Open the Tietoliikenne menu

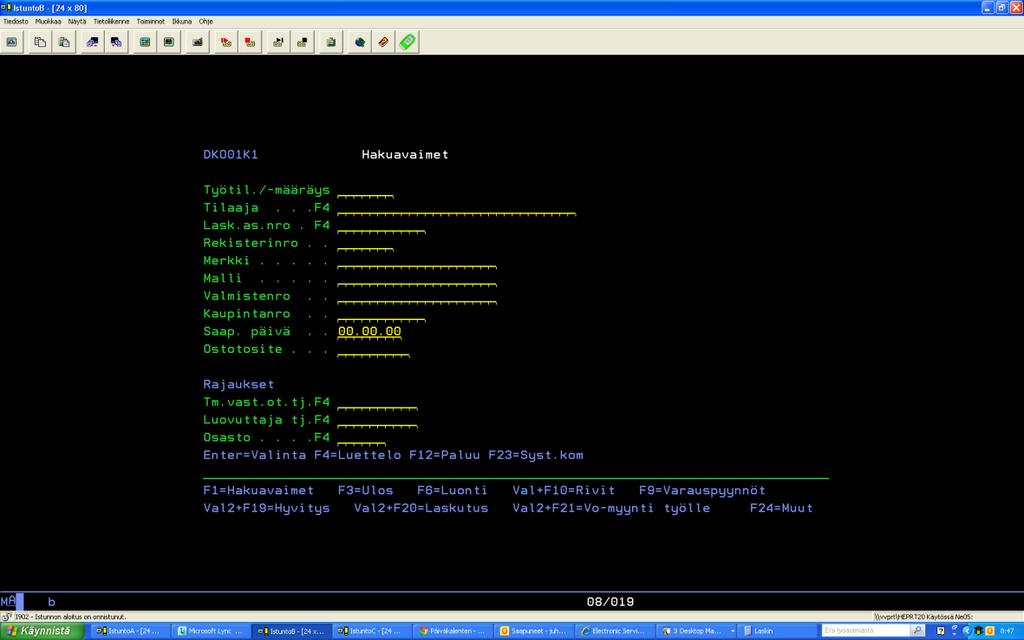[x=111, y=21]
